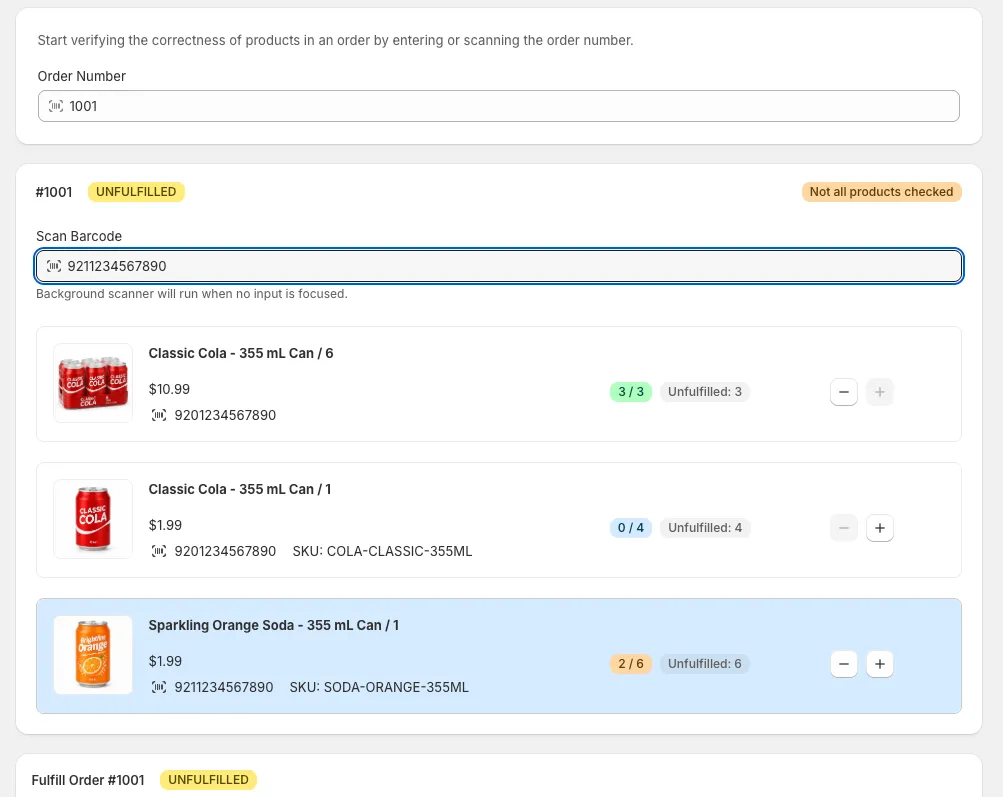Open the Sparkling Orange Soda thumbnail
Image resolution: width=1003 pixels, height=797 pixels.
click(x=93, y=655)
